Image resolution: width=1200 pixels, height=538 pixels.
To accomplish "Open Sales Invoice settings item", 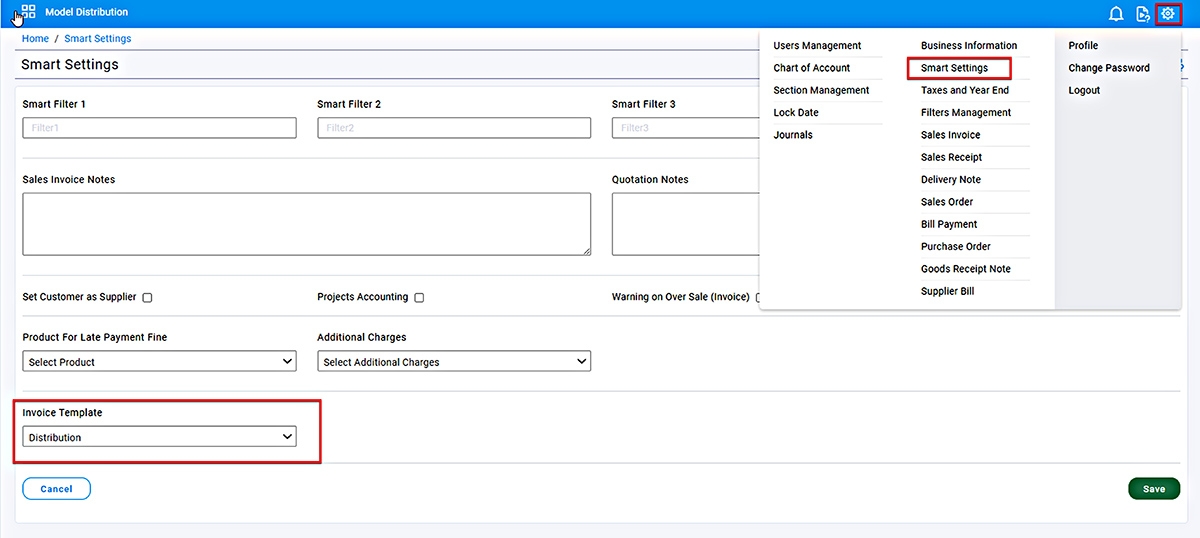I will click(x=950, y=135).
